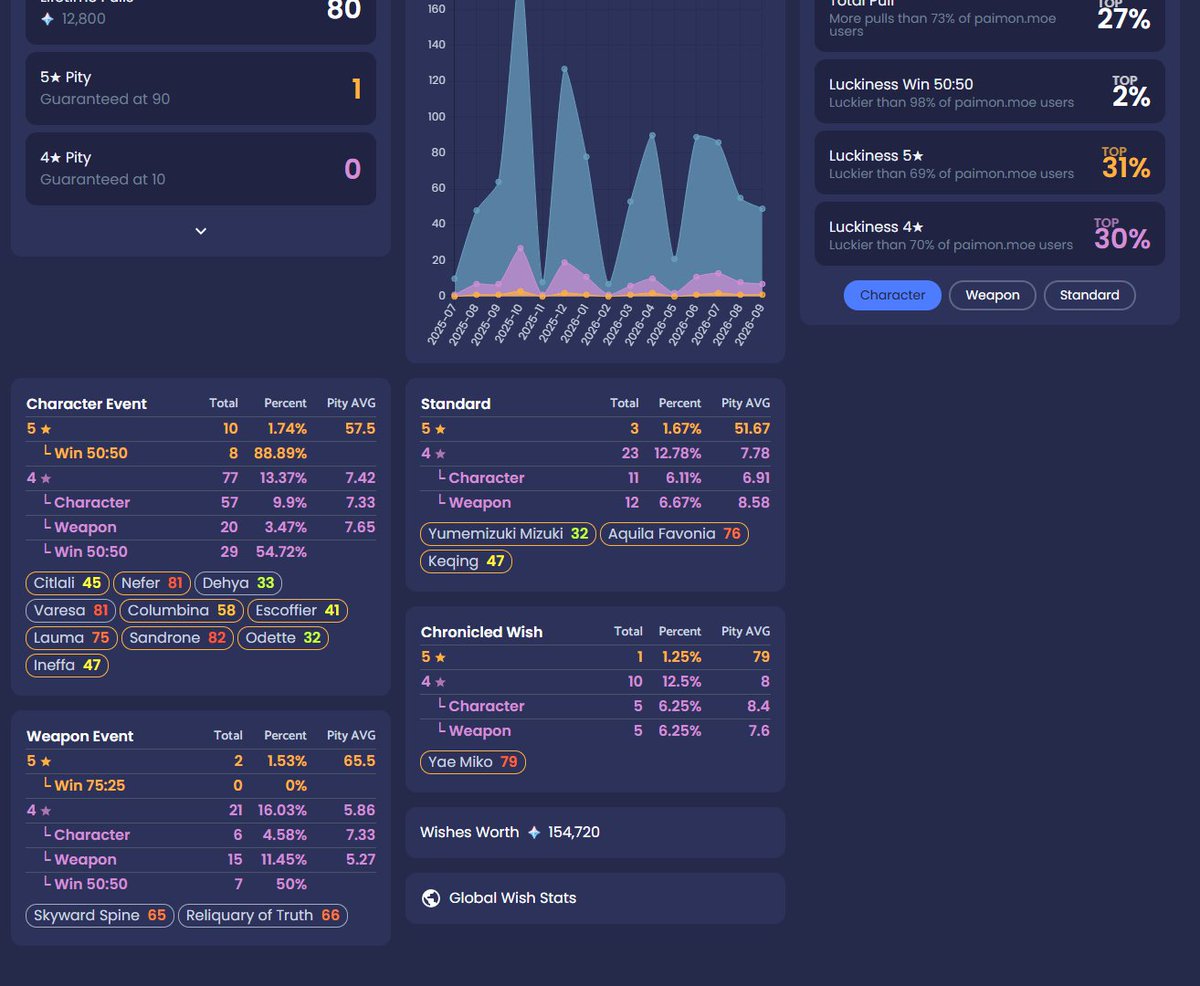Click the Citlali 45 pull tag

click(x=68, y=583)
